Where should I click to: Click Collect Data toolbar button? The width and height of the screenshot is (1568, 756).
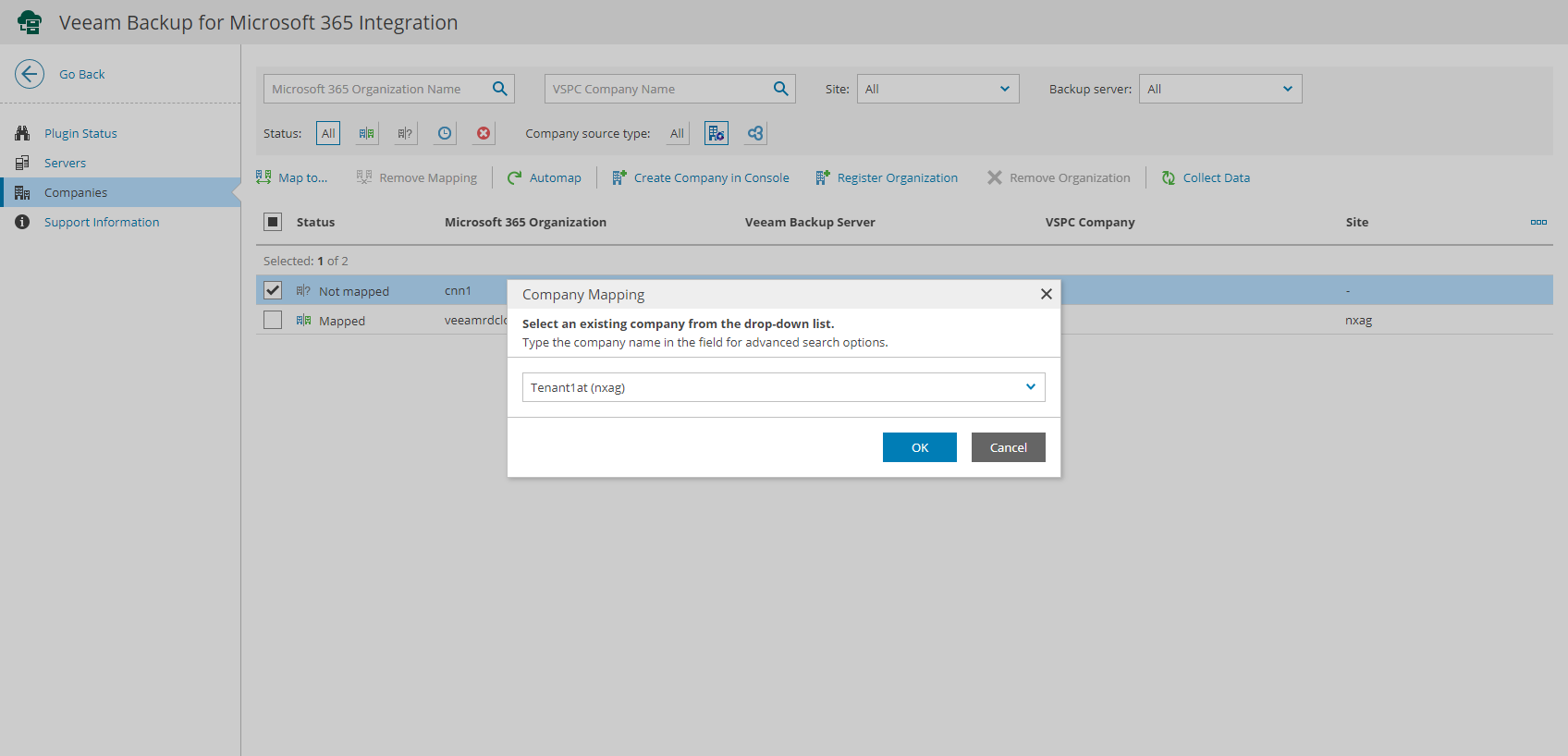1206,177
